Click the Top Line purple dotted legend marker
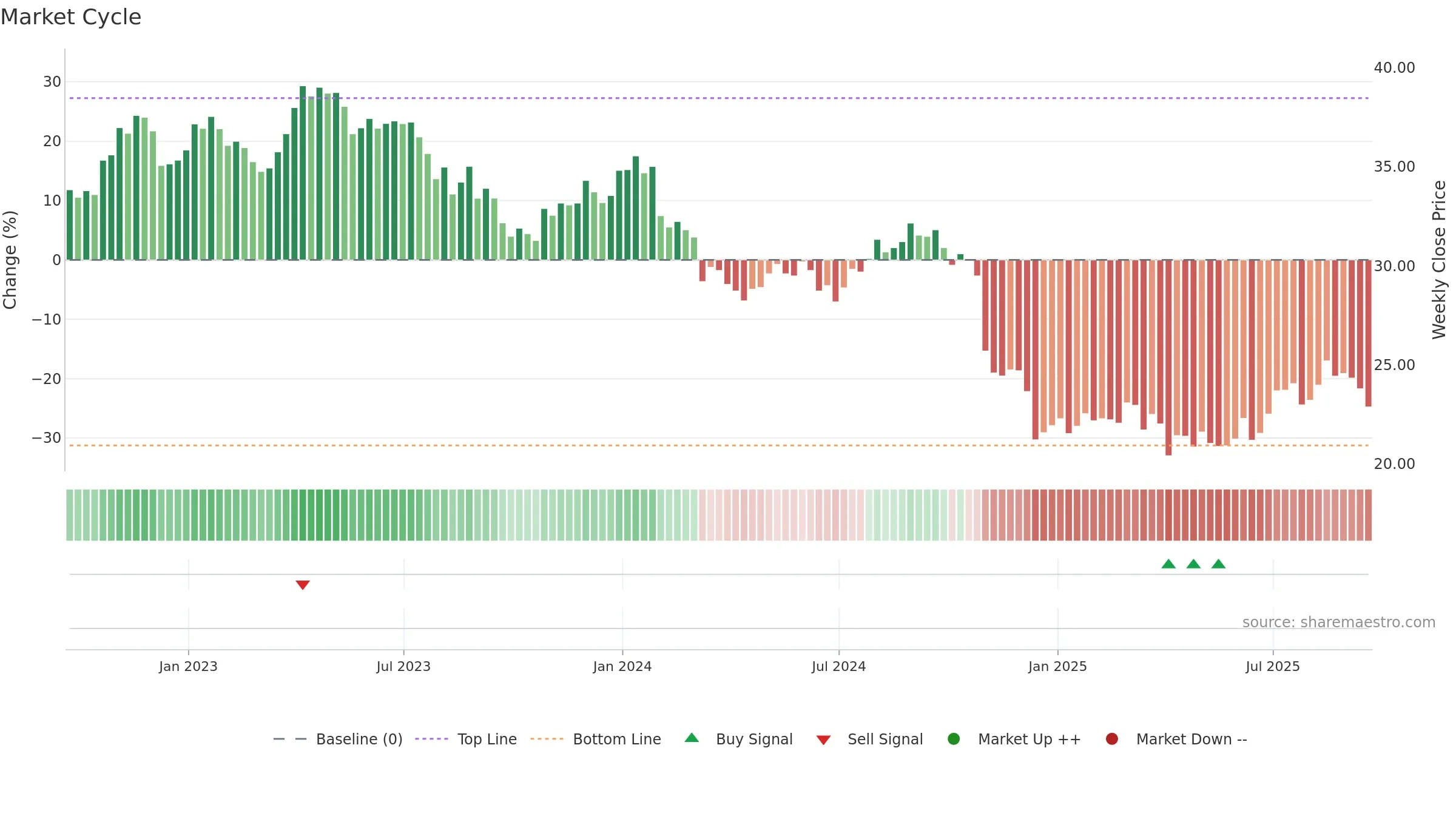Viewport: 1456px width, 819px height. point(431,739)
